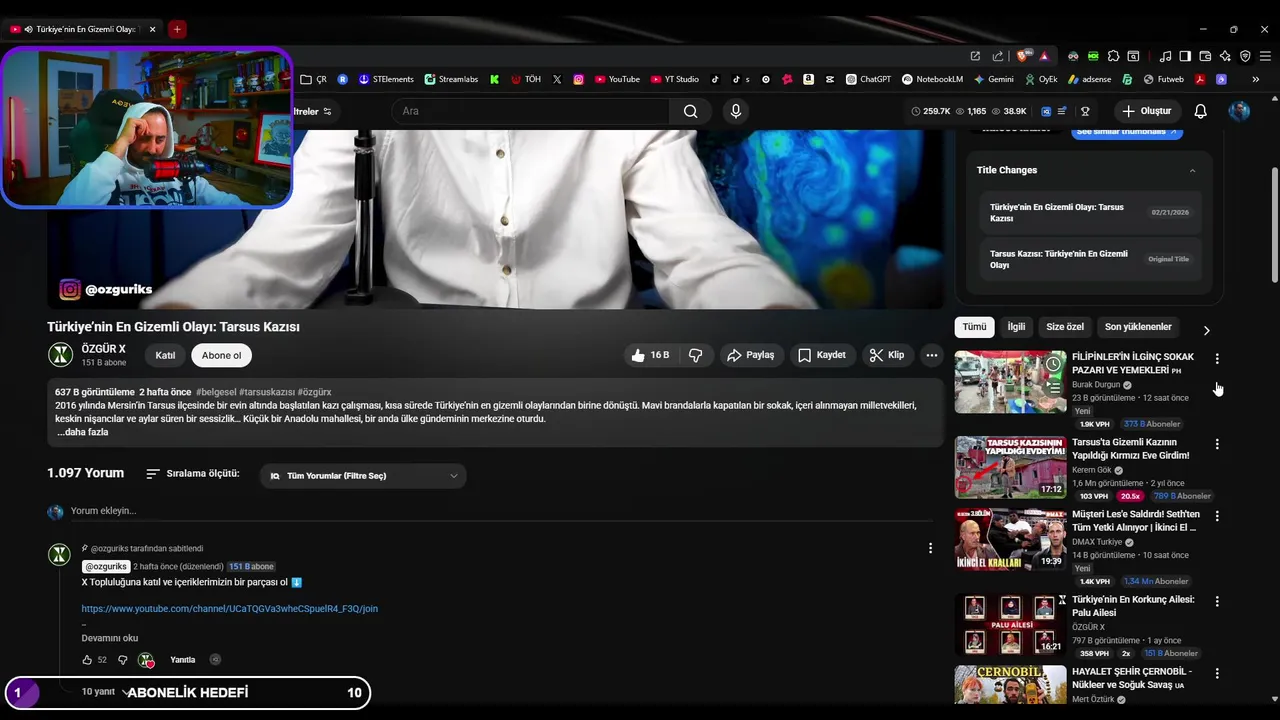The width and height of the screenshot is (1280, 720).
Task: Open the account avatar menu
Action: coord(1239,111)
